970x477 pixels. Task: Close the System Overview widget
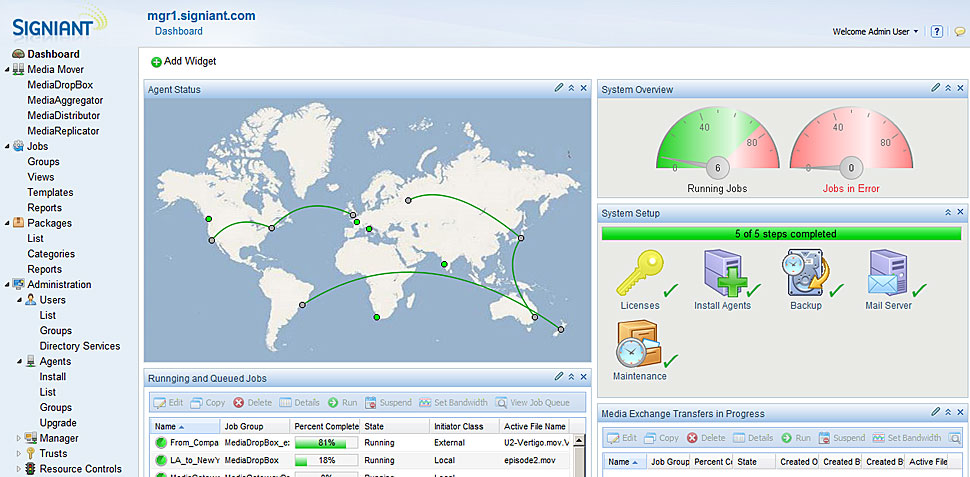(x=960, y=88)
